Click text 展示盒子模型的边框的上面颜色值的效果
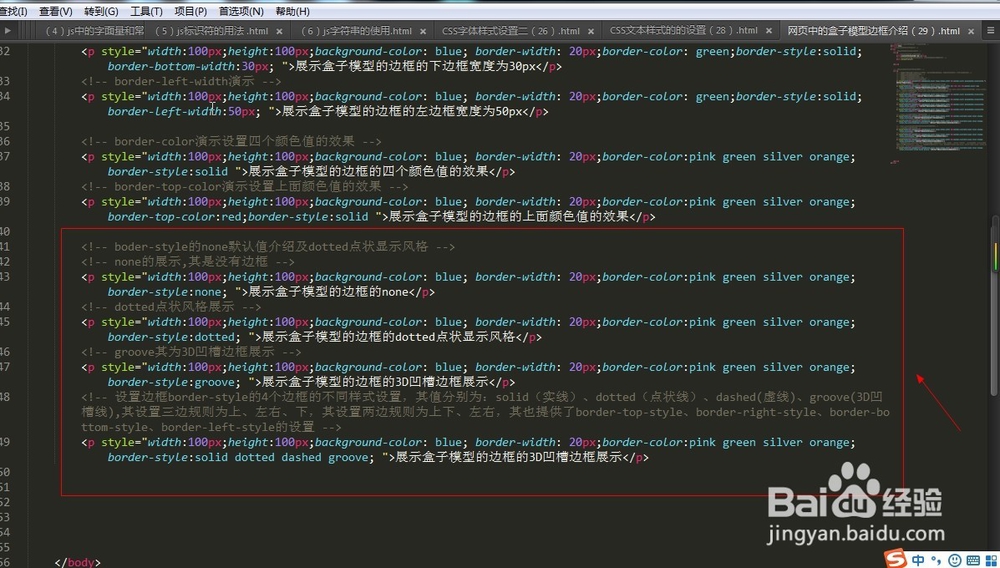1000x568 pixels. (508, 217)
